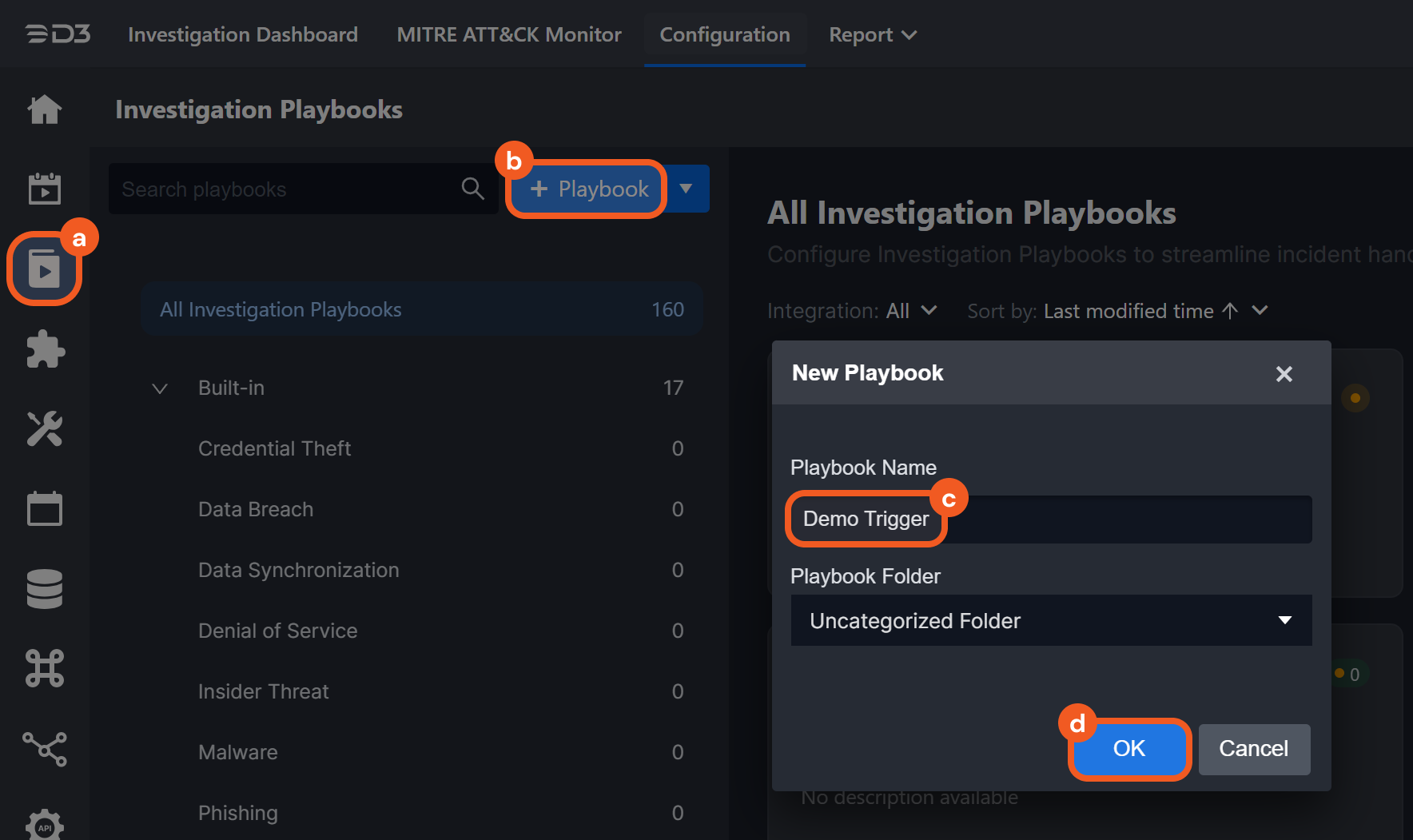The height and width of the screenshot is (840, 1413).
Task: Open Investigation Playbooks sidebar icon
Action: tap(45, 269)
